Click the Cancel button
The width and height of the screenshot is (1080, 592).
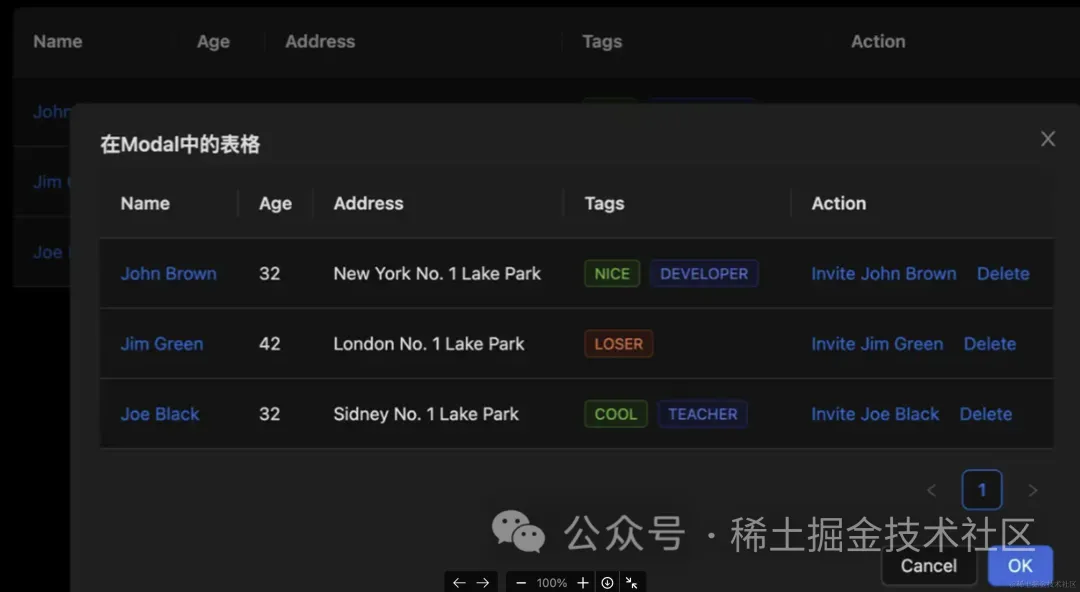coord(928,566)
